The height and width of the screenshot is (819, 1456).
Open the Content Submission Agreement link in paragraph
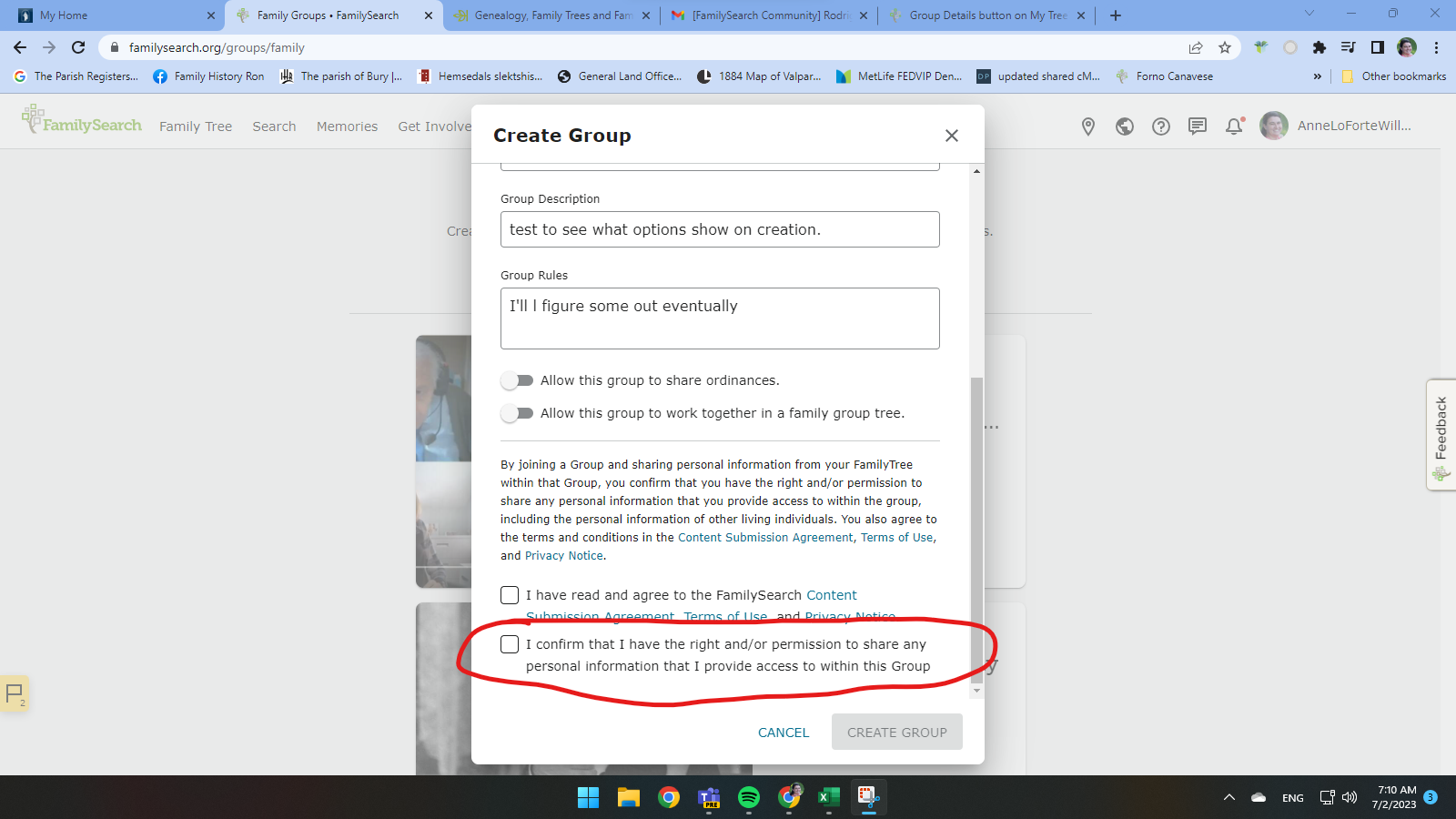(765, 538)
